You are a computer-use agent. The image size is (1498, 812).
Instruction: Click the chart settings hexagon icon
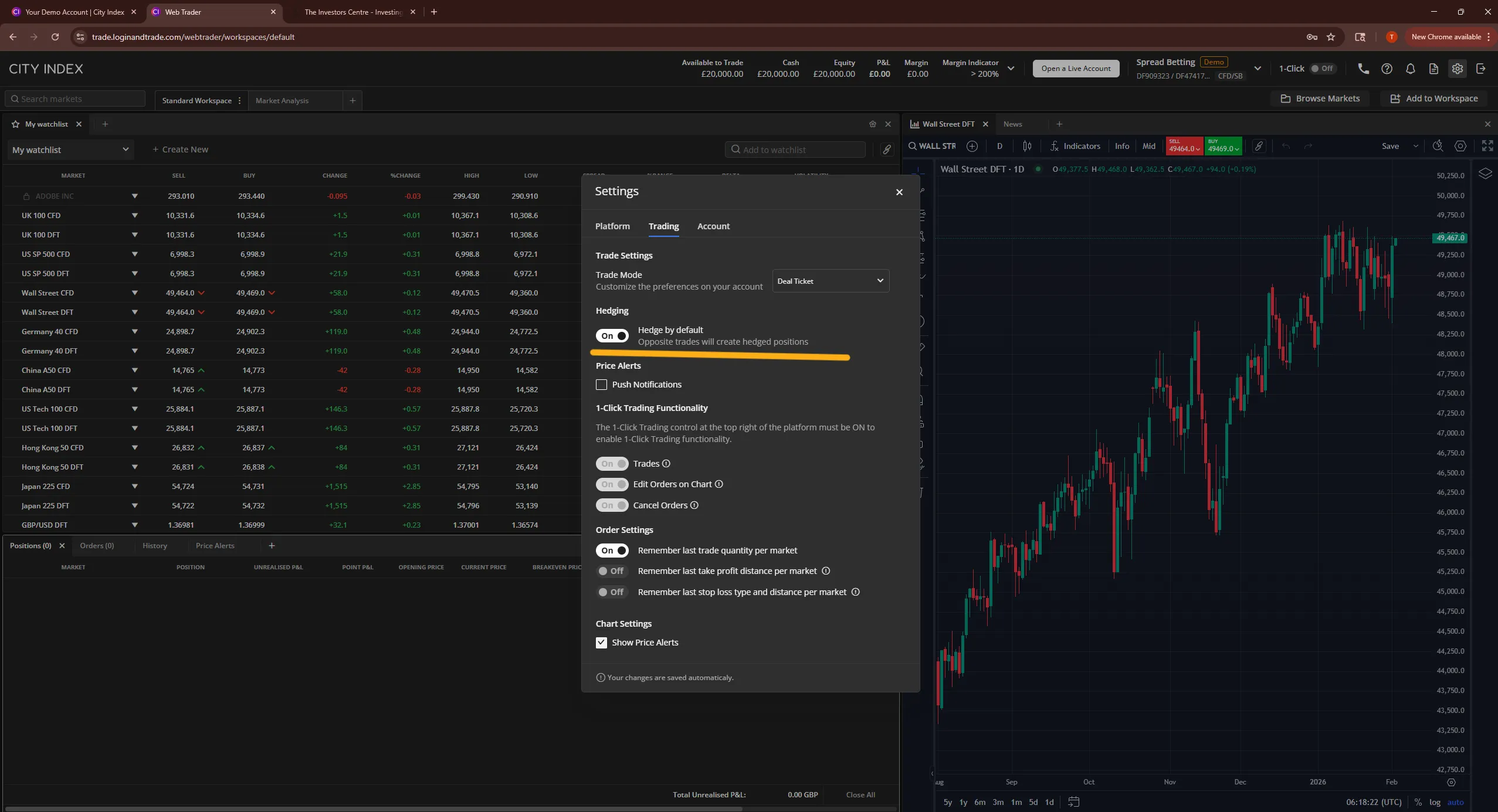(1460, 146)
